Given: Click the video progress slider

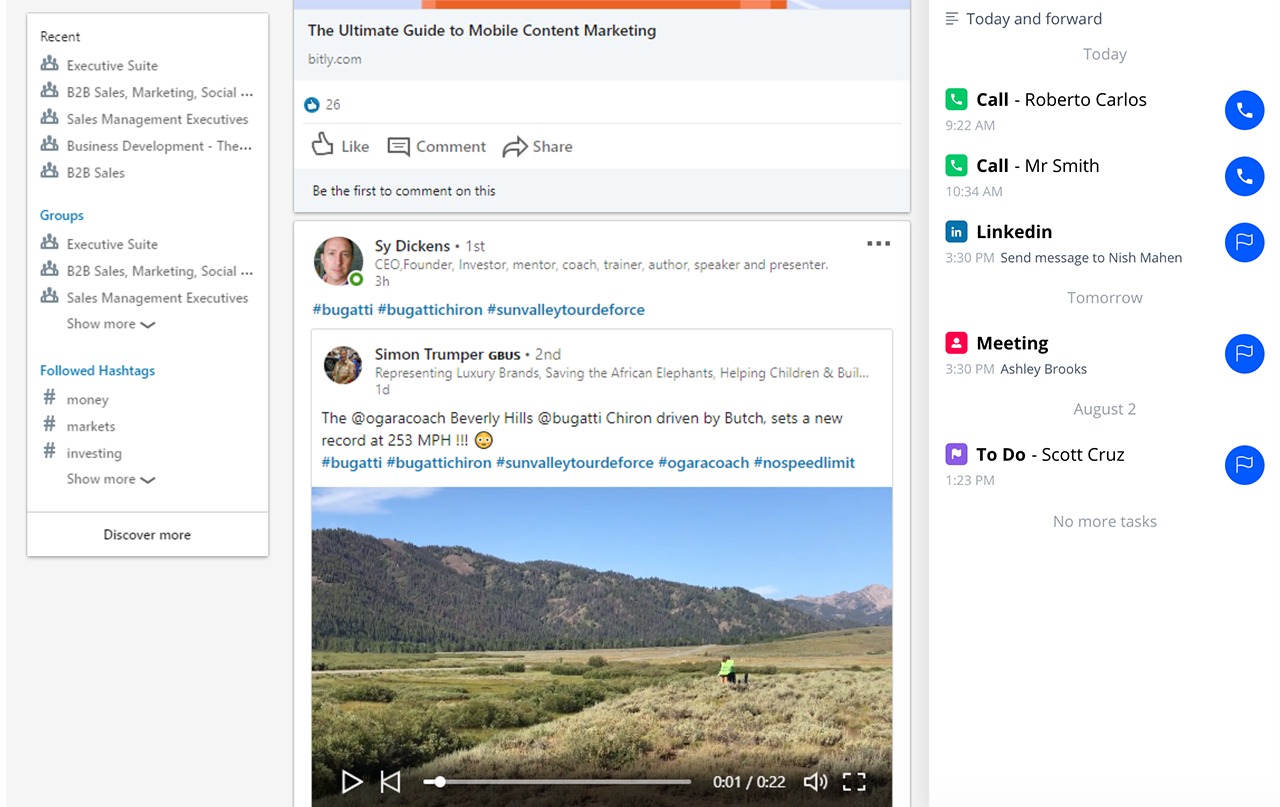Looking at the screenshot, I should 557,781.
